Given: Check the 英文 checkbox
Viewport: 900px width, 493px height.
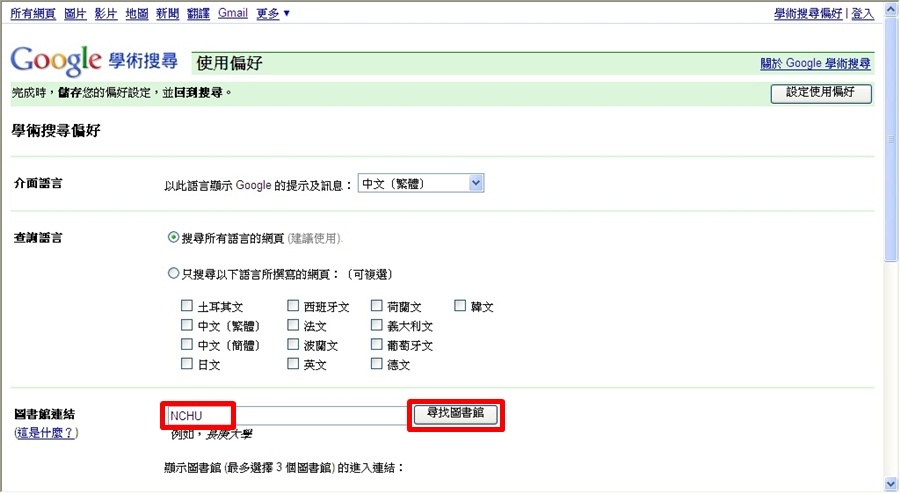Looking at the screenshot, I should (x=293, y=363).
